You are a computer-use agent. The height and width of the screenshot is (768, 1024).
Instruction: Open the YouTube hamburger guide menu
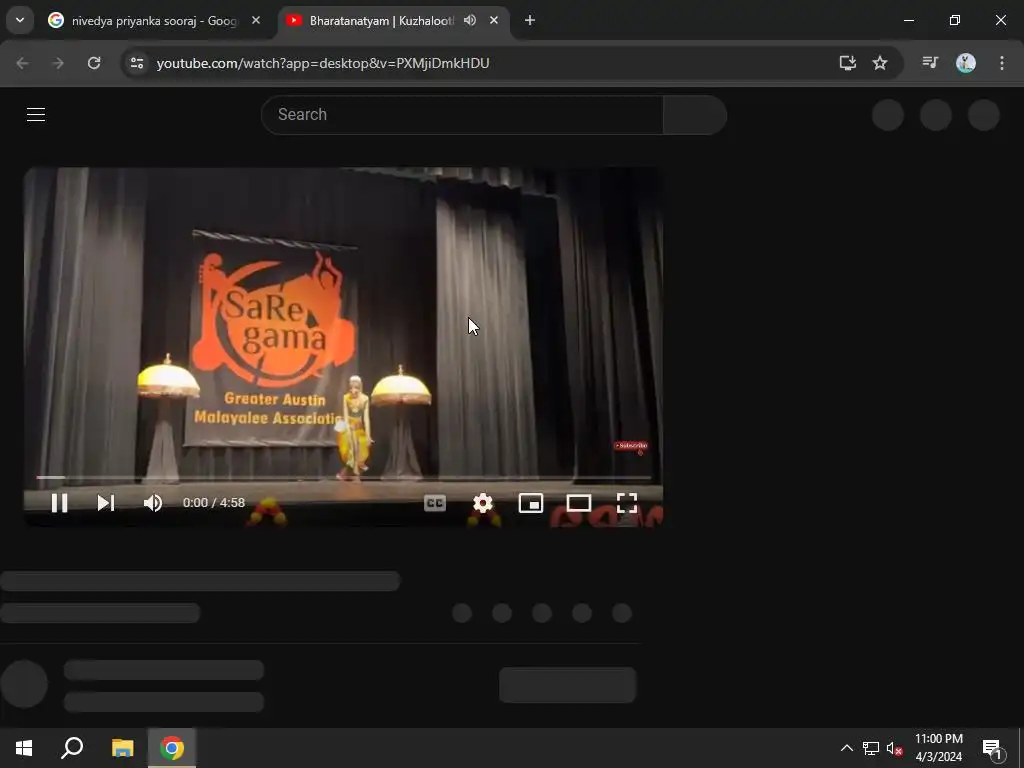click(36, 114)
